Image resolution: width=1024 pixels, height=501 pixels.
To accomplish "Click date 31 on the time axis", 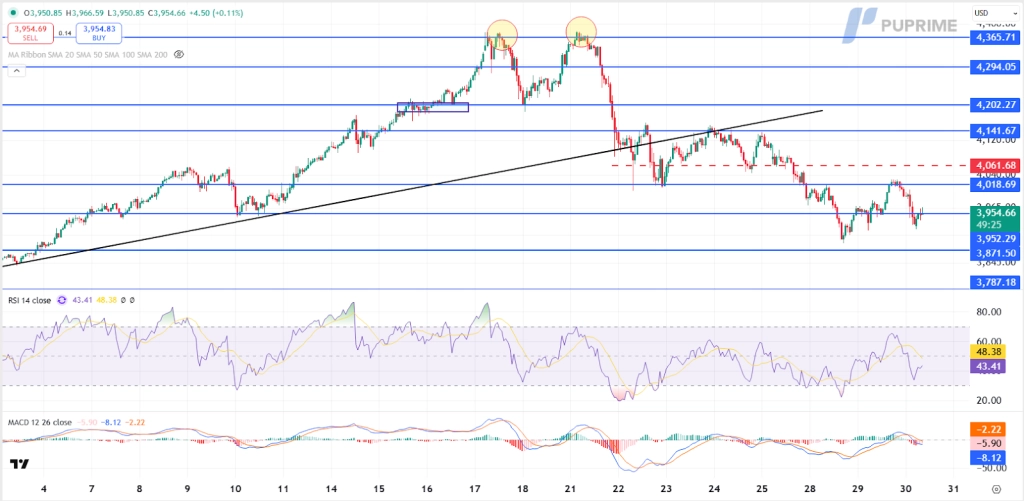I will 953,489.
